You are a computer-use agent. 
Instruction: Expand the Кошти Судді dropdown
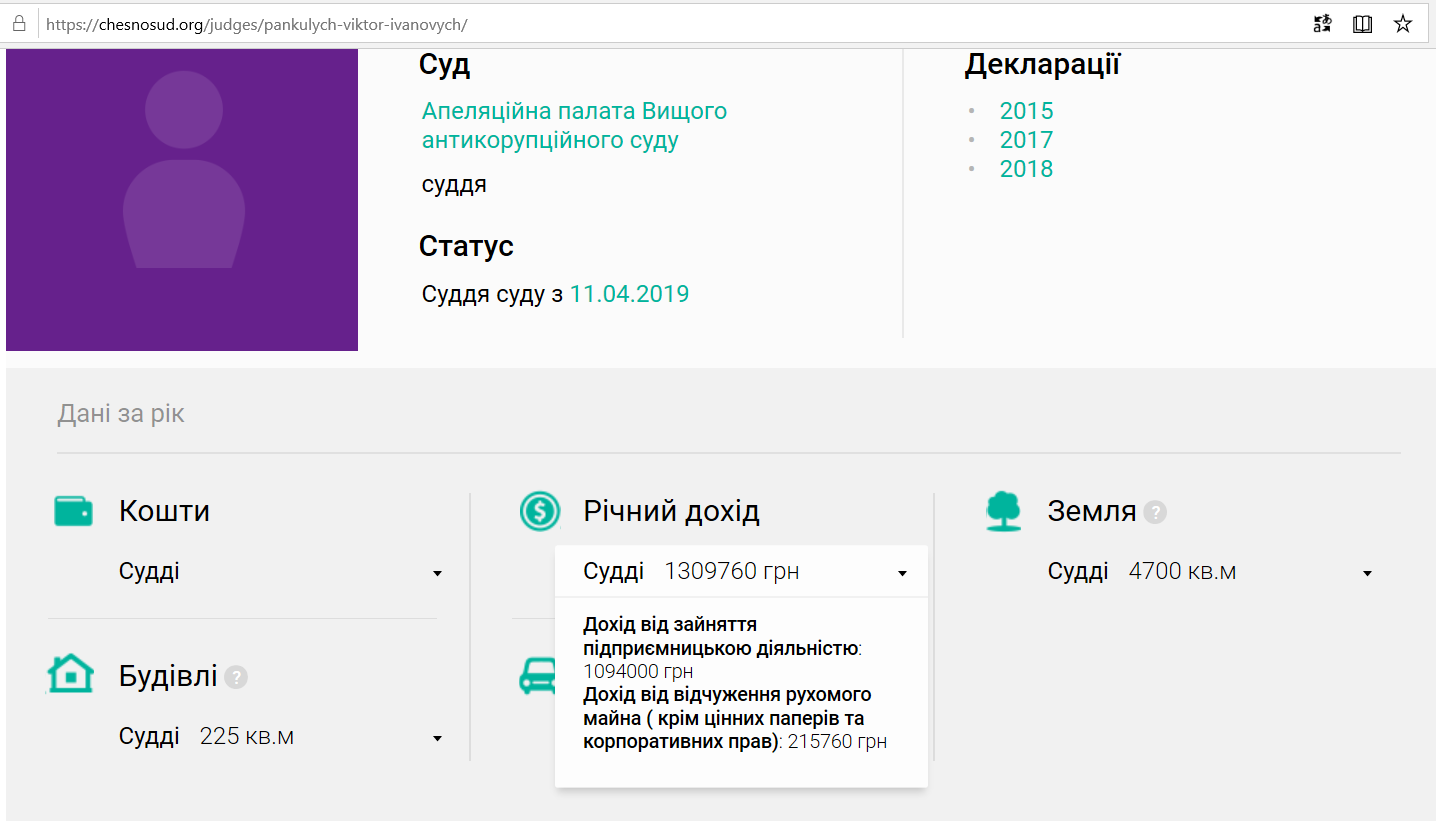tap(437, 573)
